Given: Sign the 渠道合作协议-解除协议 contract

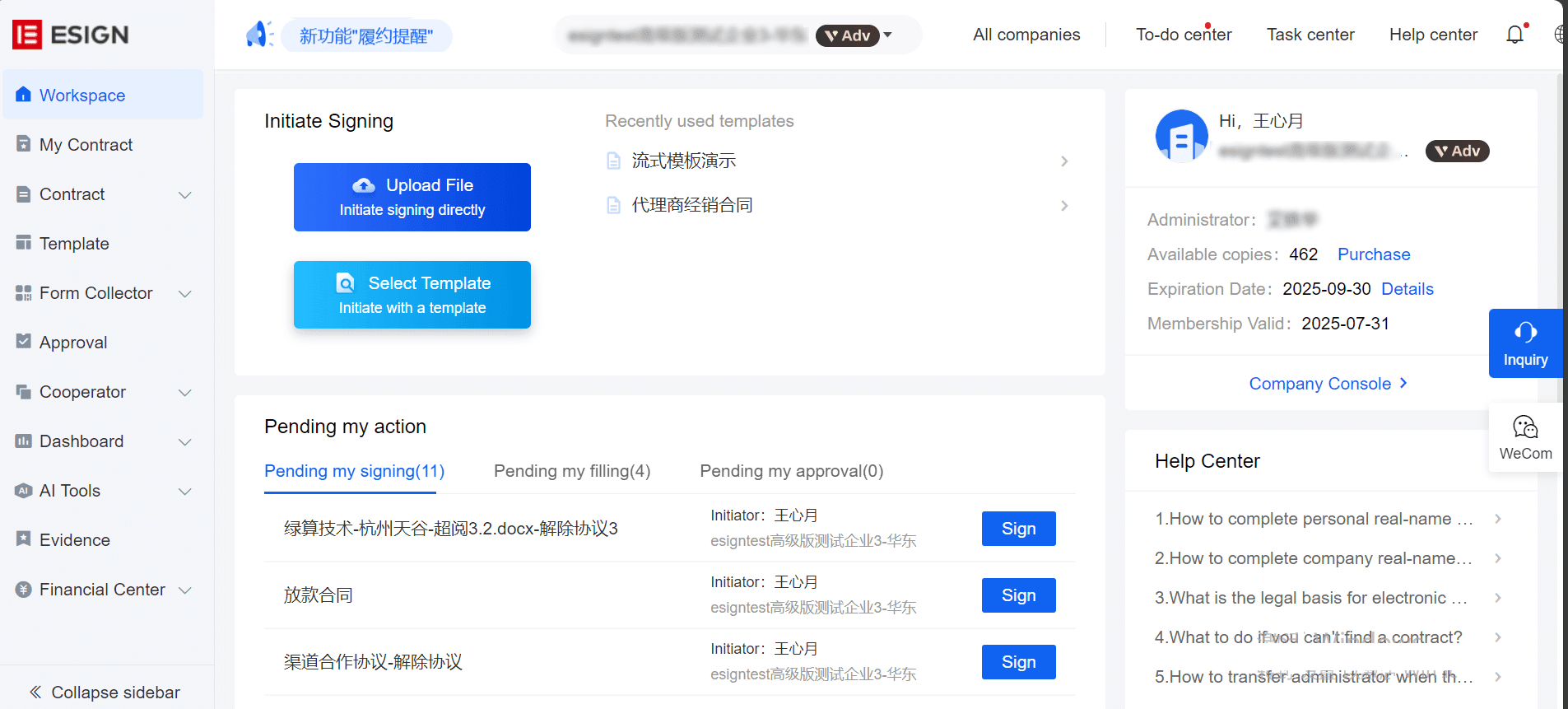Looking at the screenshot, I should tap(1018, 662).
